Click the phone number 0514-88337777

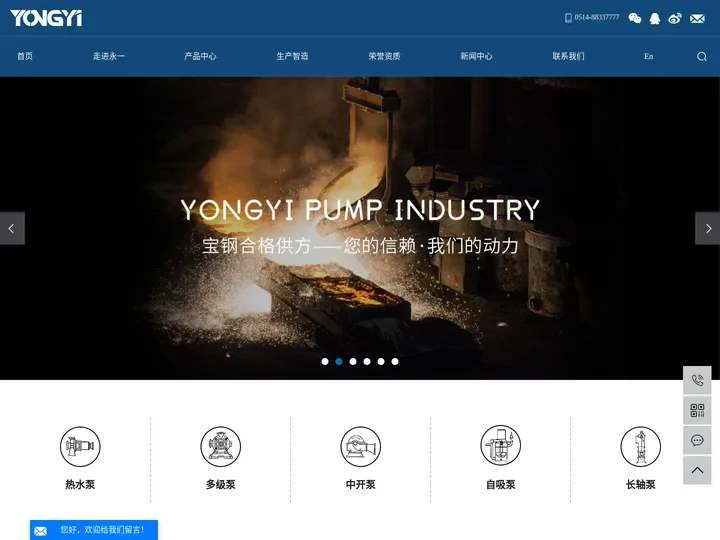(x=596, y=17)
